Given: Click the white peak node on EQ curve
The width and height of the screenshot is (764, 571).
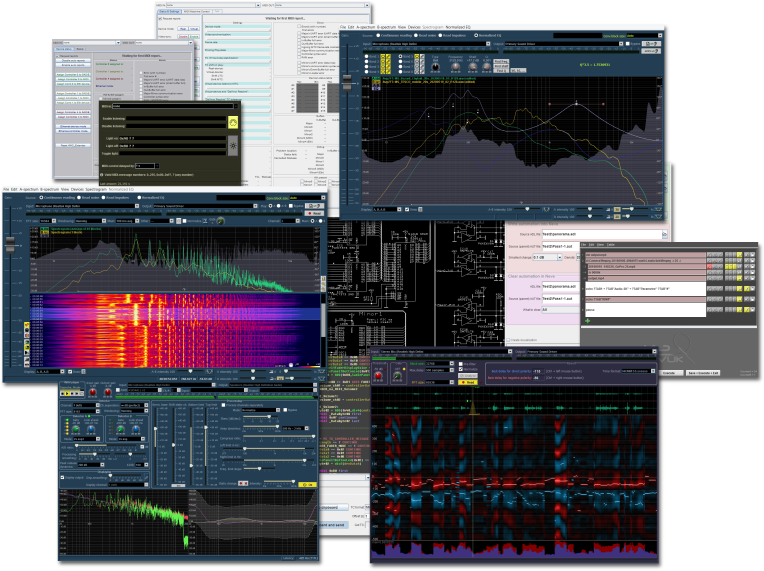Looking at the screenshot, I should 577,104.
